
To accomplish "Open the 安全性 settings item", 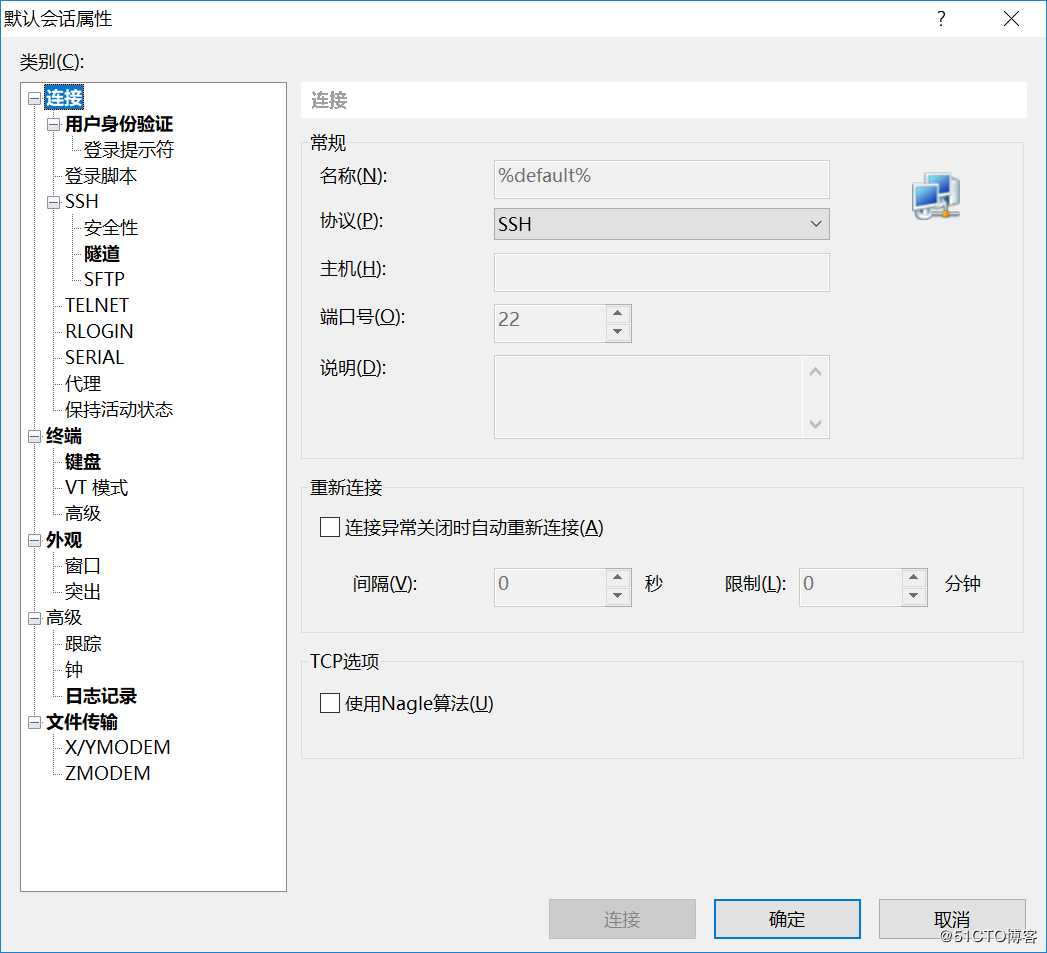I will (111, 228).
